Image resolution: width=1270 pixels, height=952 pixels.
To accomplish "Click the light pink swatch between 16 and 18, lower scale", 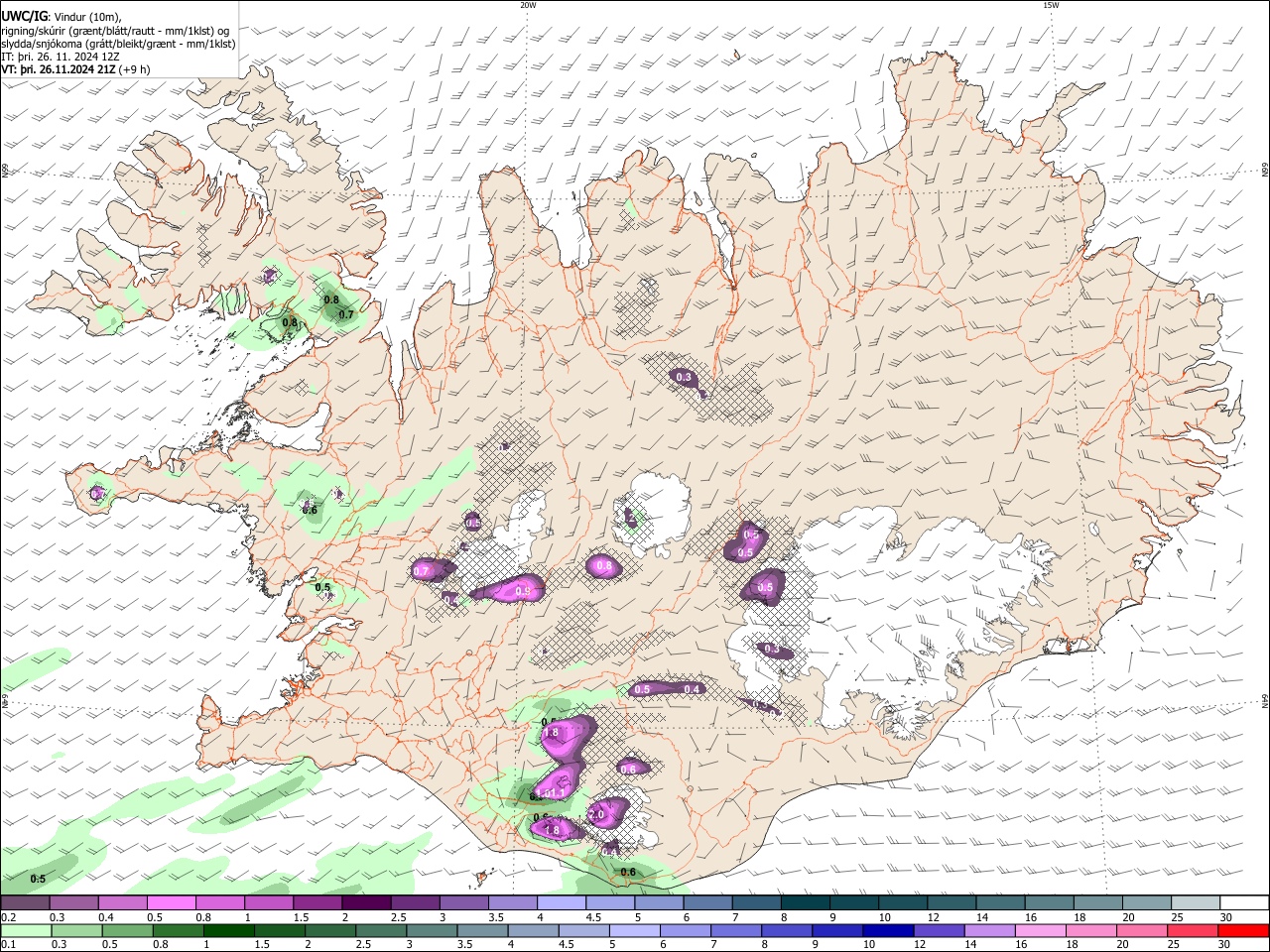I will click(1040, 930).
